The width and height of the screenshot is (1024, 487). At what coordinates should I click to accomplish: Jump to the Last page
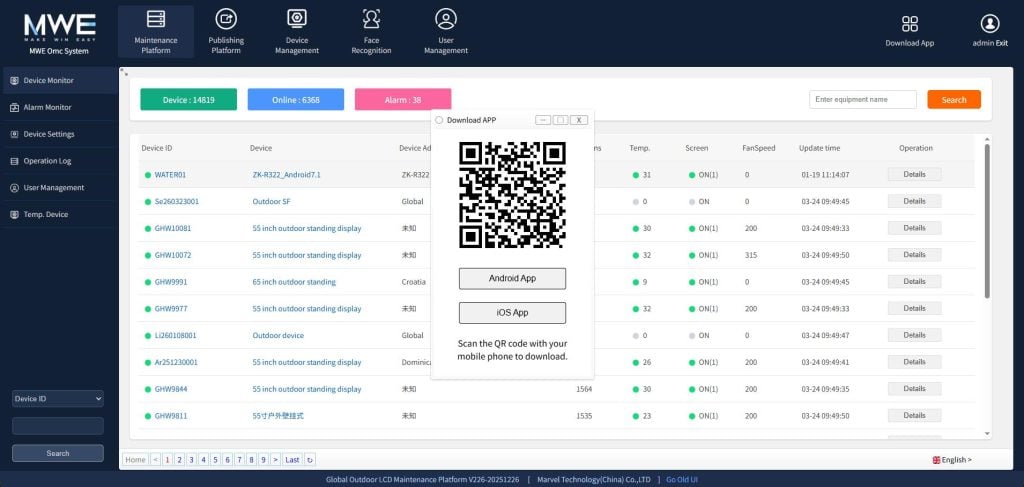tap(293, 460)
